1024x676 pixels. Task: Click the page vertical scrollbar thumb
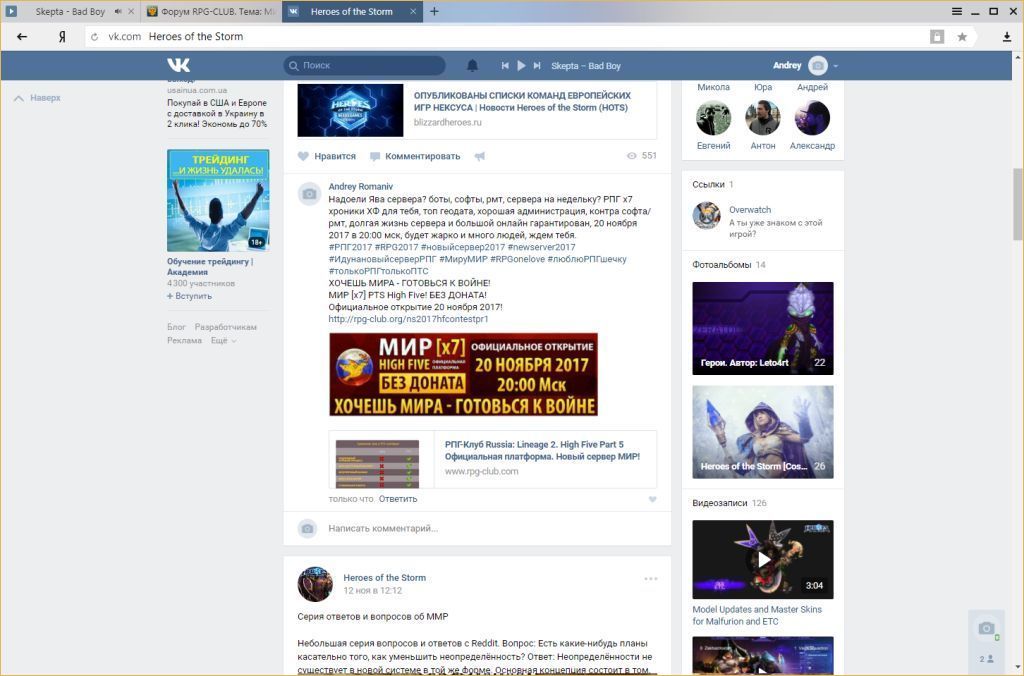pos(1018,203)
